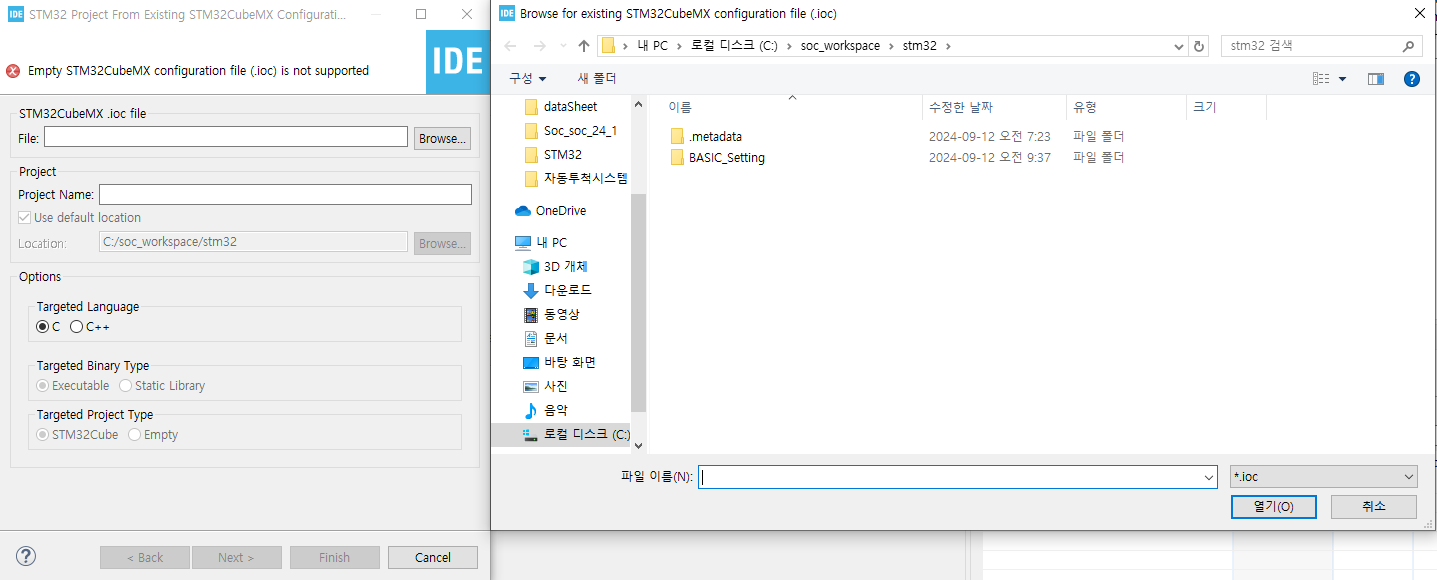1437x580 pixels.
Task: Sort by 유형 column header
Action: click(1127, 107)
